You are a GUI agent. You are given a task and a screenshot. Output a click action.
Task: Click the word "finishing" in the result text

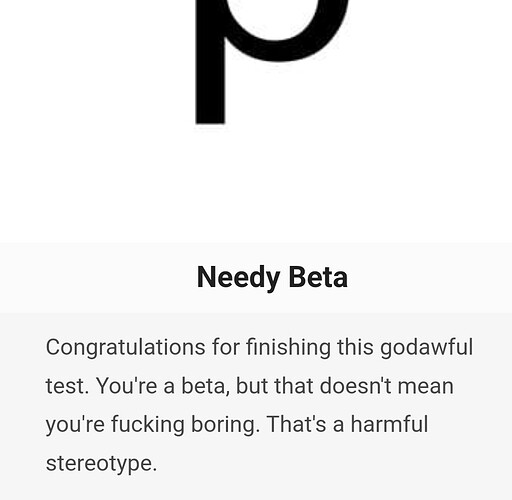click(288, 348)
